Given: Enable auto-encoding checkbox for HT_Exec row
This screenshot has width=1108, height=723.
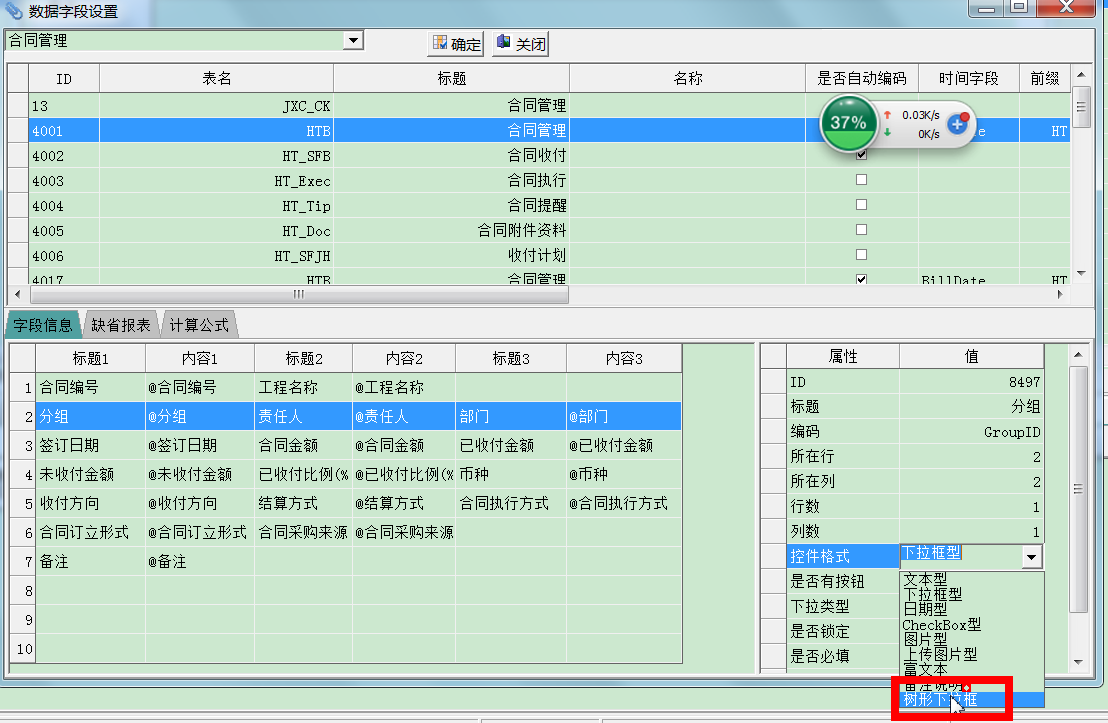Looking at the screenshot, I should pos(861,180).
